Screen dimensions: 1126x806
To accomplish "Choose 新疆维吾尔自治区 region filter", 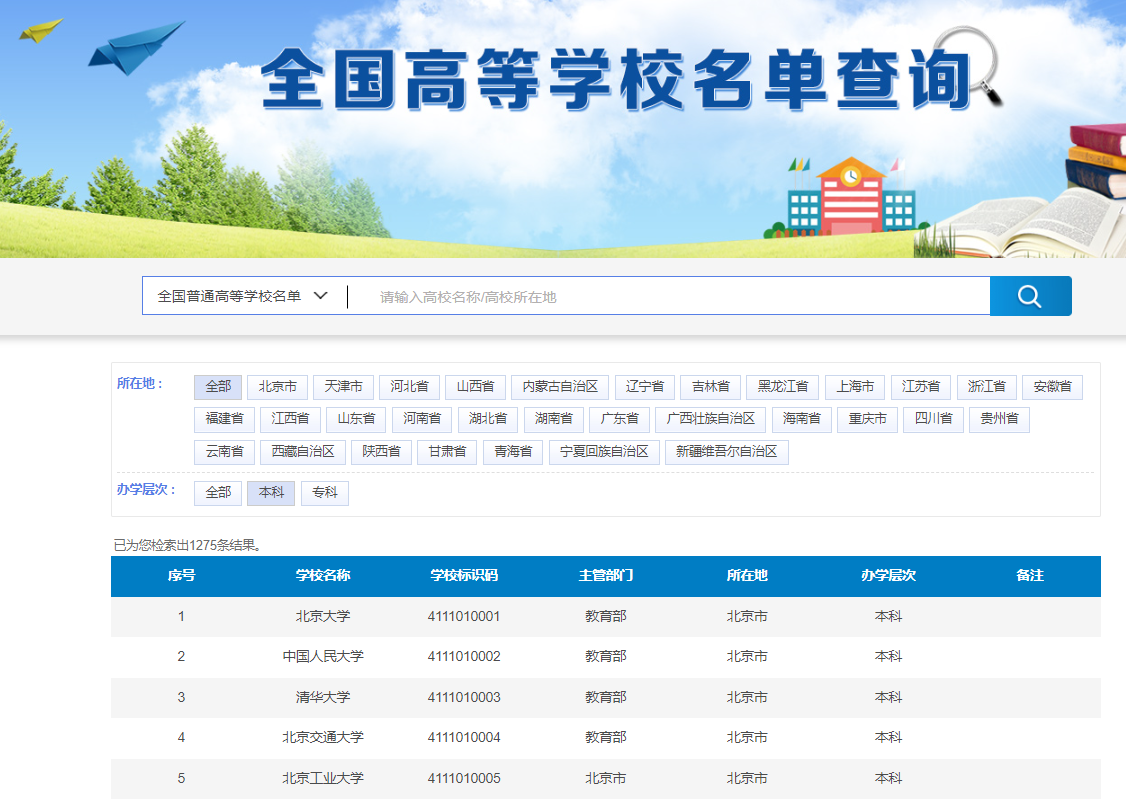I will pos(727,452).
